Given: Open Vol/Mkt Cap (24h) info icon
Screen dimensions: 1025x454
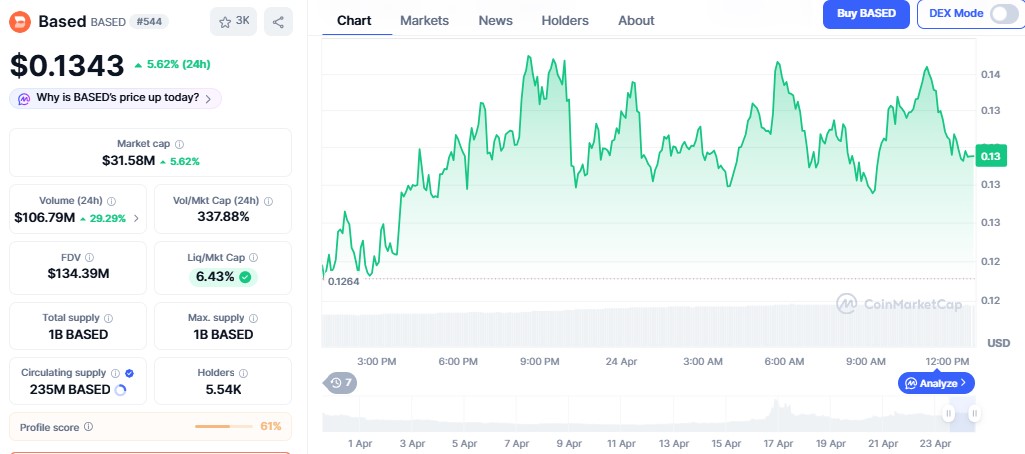Looking at the screenshot, I should pyautogui.click(x=268, y=201).
